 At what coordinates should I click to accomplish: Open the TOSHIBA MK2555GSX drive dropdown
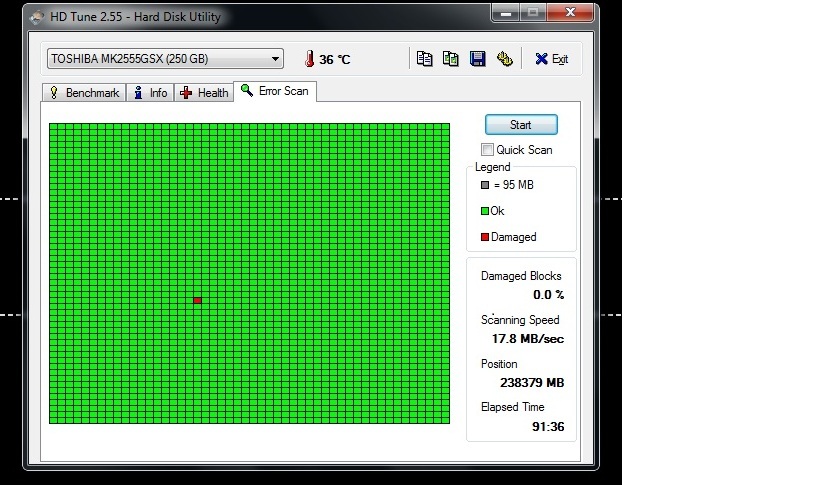point(165,58)
